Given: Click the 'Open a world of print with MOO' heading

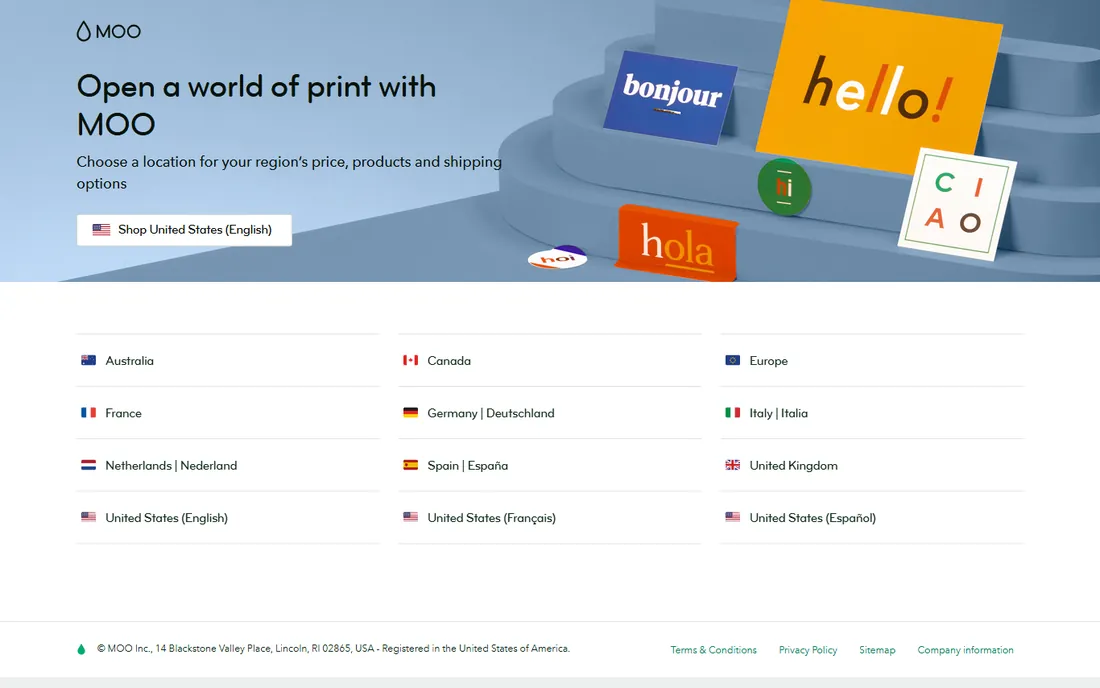Looking at the screenshot, I should click(x=256, y=105).
